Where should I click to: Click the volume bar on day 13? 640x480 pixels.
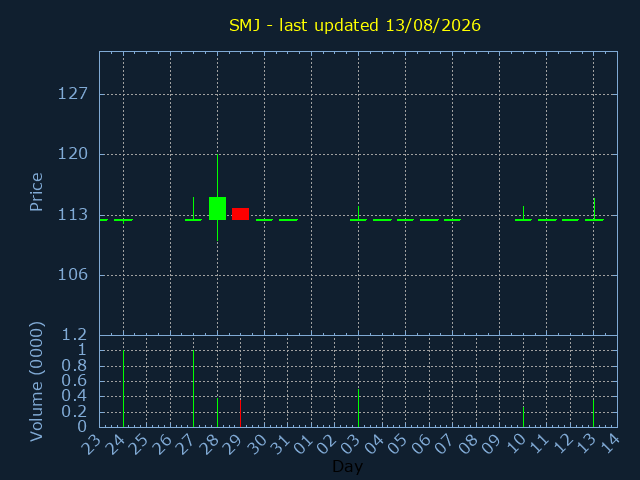[593, 413]
